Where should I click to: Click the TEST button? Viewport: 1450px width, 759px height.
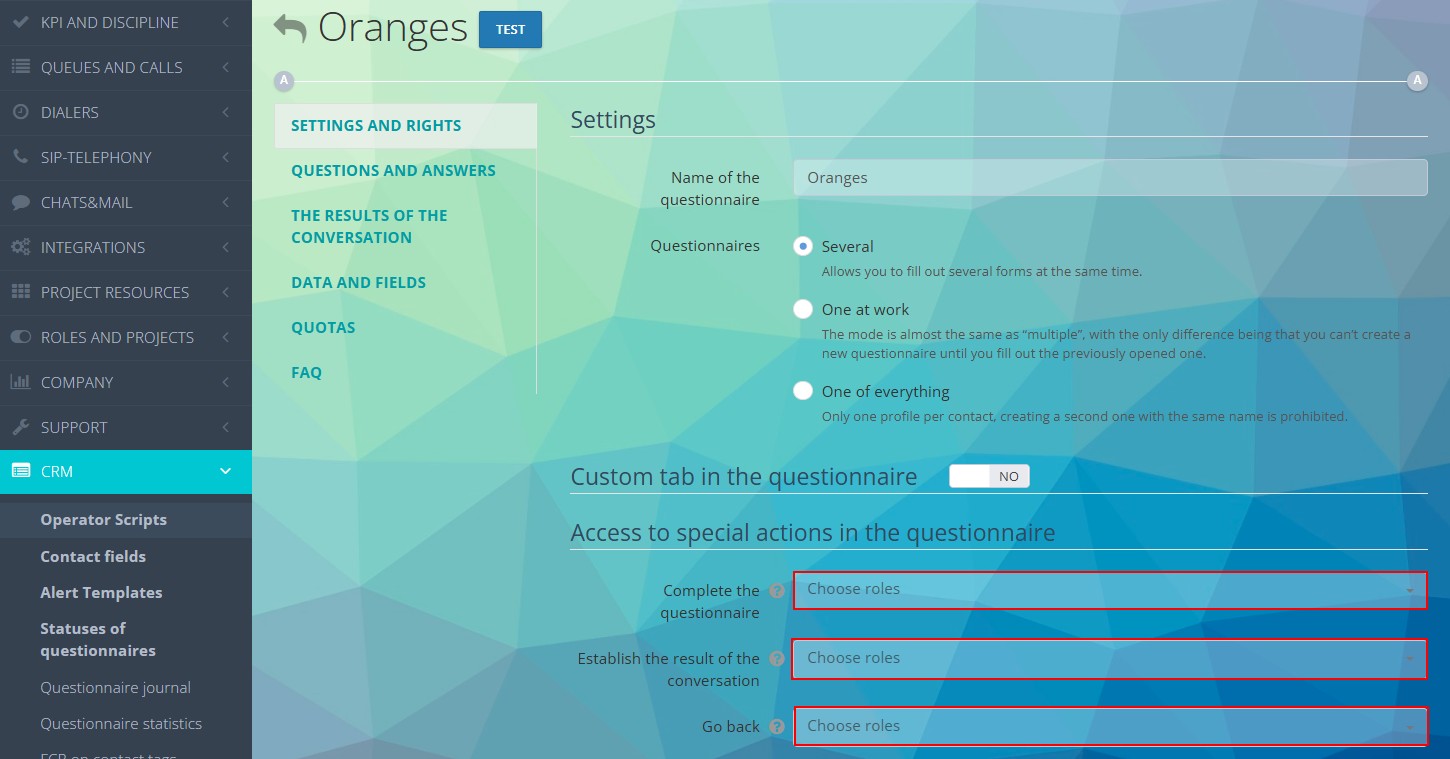(510, 30)
